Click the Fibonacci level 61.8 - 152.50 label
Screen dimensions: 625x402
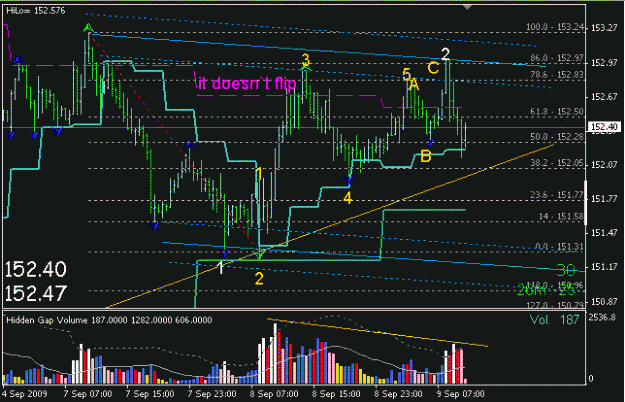[557, 112]
